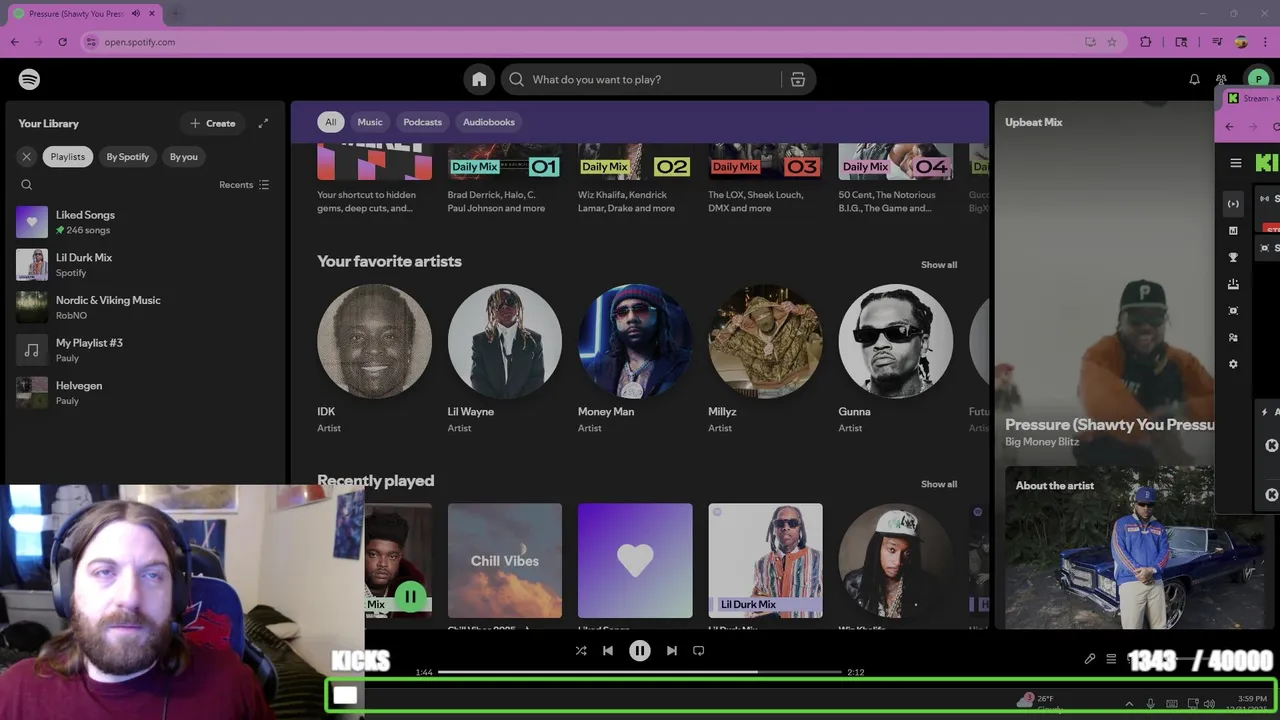Viewport: 1280px width, 720px height.
Task: Seek within the song progress bar
Action: point(640,672)
